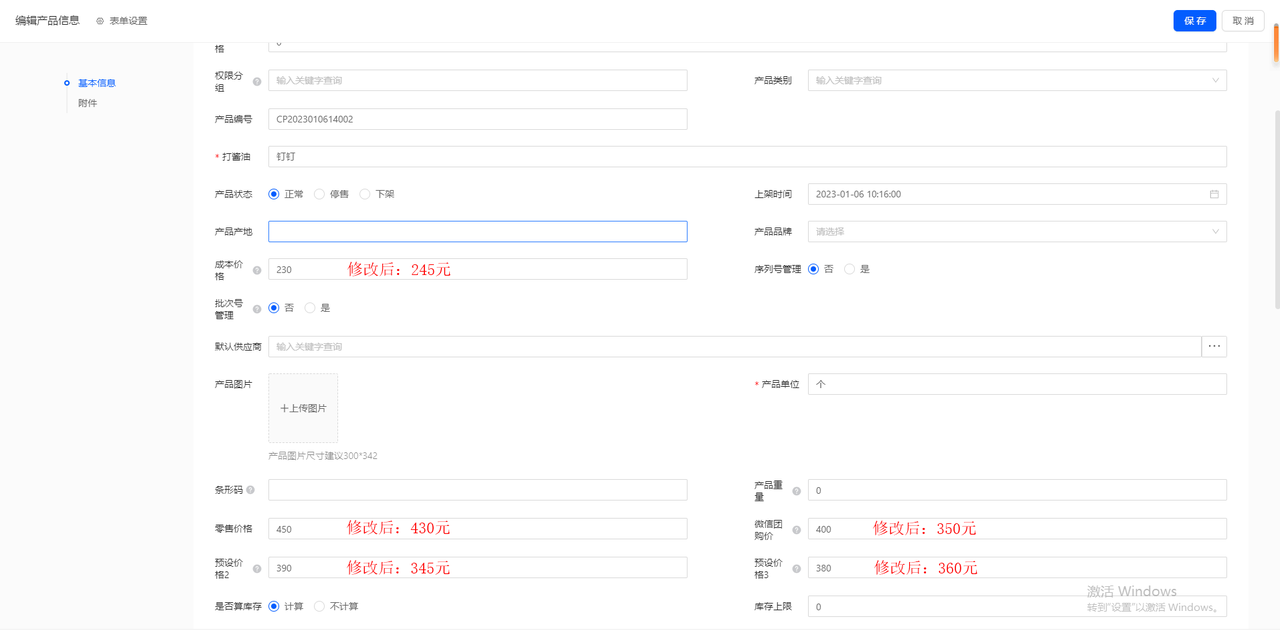1280x631 pixels.
Task: Click 条形码 input field
Action: point(478,490)
